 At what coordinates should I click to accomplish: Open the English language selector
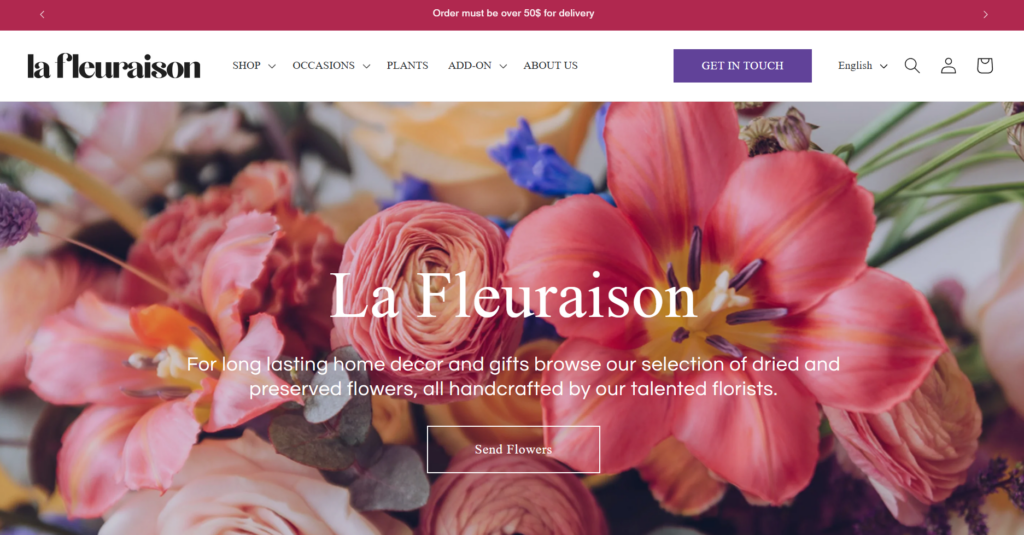pyautogui.click(x=863, y=65)
